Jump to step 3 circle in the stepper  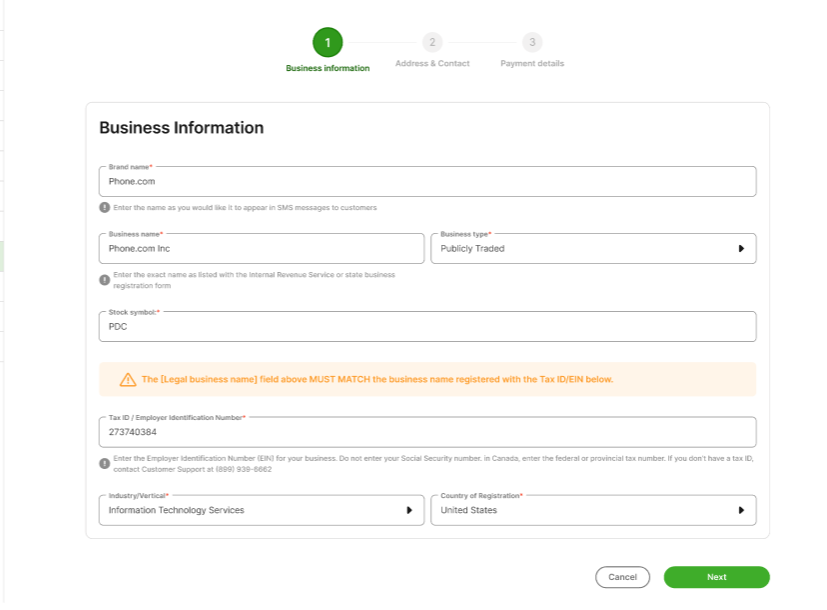coord(532,42)
